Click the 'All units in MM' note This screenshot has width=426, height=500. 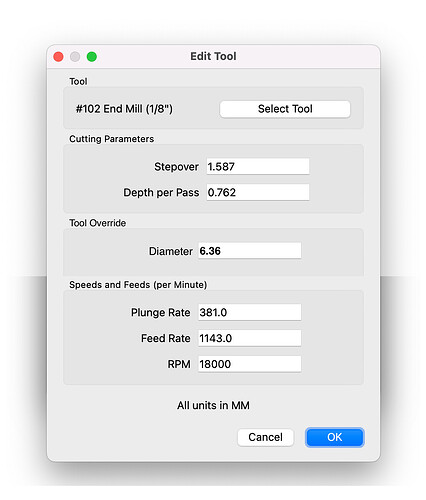(x=213, y=405)
